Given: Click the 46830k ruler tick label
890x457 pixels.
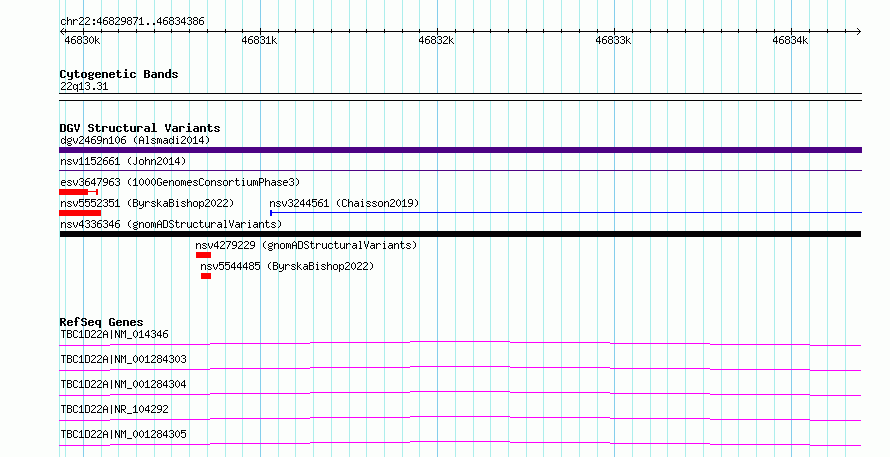Looking at the screenshot, I should pyautogui.click(x=82, y=40).
